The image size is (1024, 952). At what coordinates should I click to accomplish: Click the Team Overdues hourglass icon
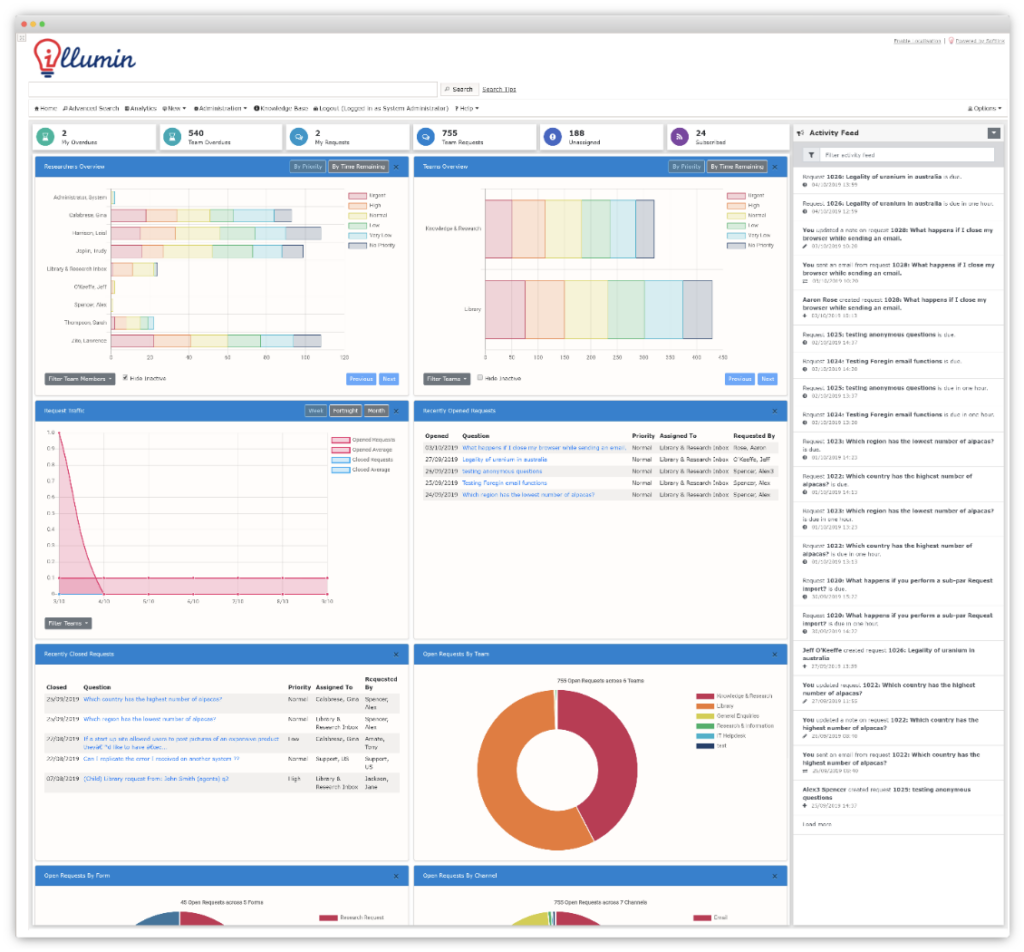(172, 136)
